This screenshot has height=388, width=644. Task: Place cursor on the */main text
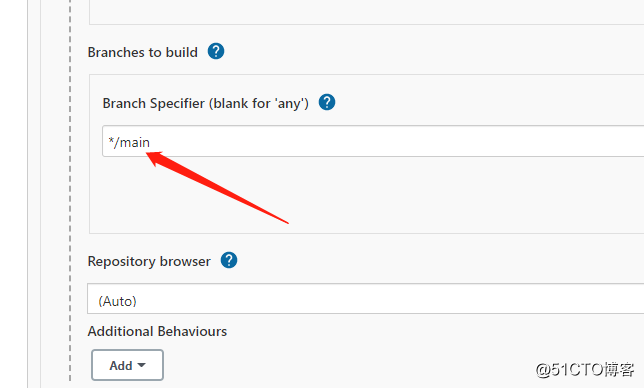pos(129,142)
